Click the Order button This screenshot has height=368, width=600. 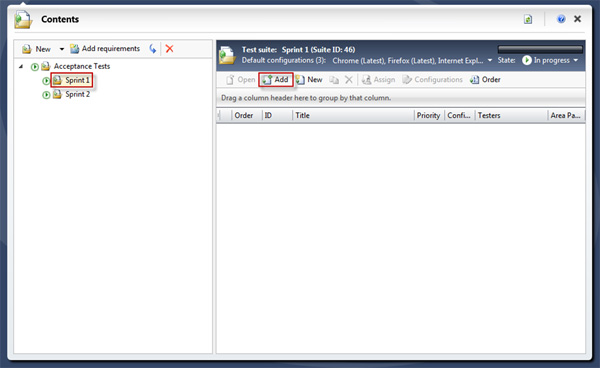485,80
